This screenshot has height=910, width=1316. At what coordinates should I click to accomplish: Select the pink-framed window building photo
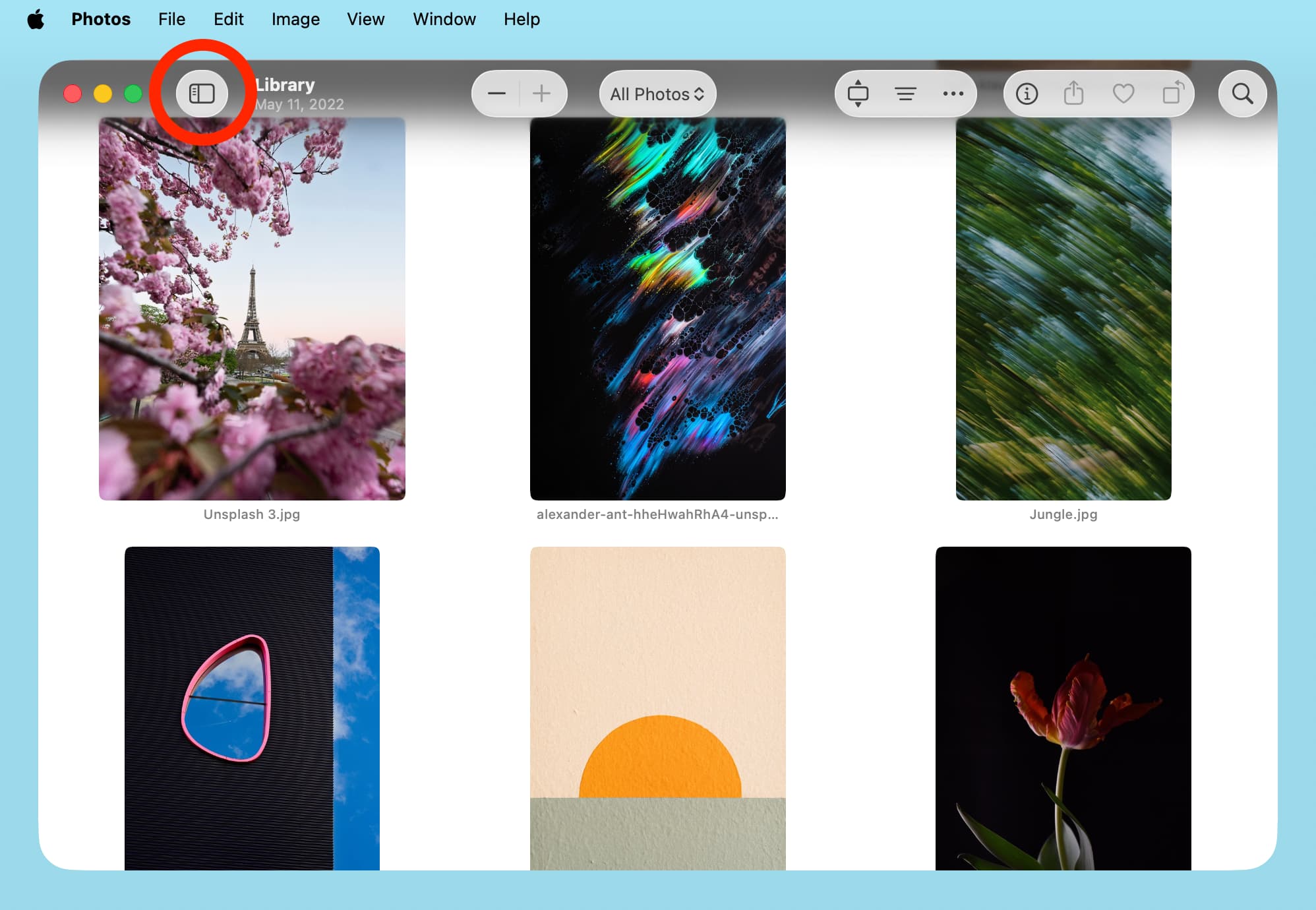click(252, 708)
